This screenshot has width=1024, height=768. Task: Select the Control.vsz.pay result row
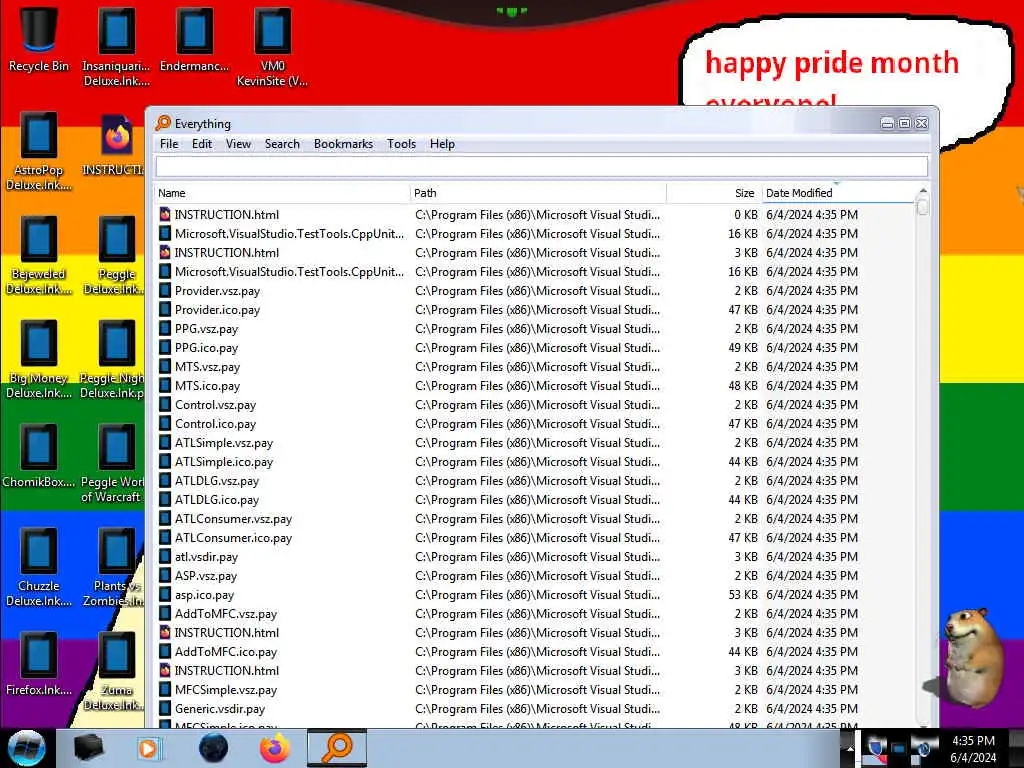[536, 404]
